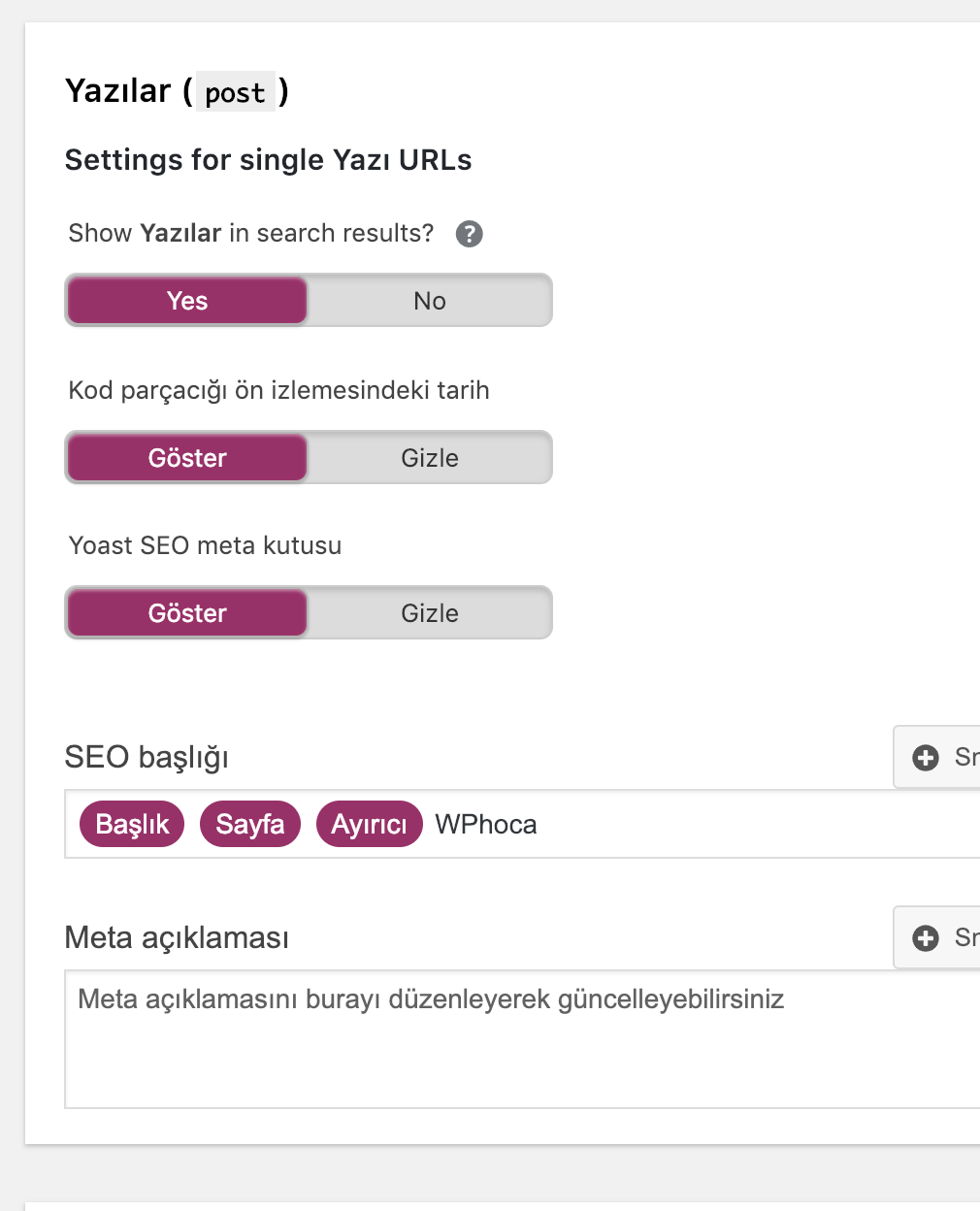Click the Ayırıcı variable tag
This screenshot has height=1211, width=980.
(x=370, y=824)
